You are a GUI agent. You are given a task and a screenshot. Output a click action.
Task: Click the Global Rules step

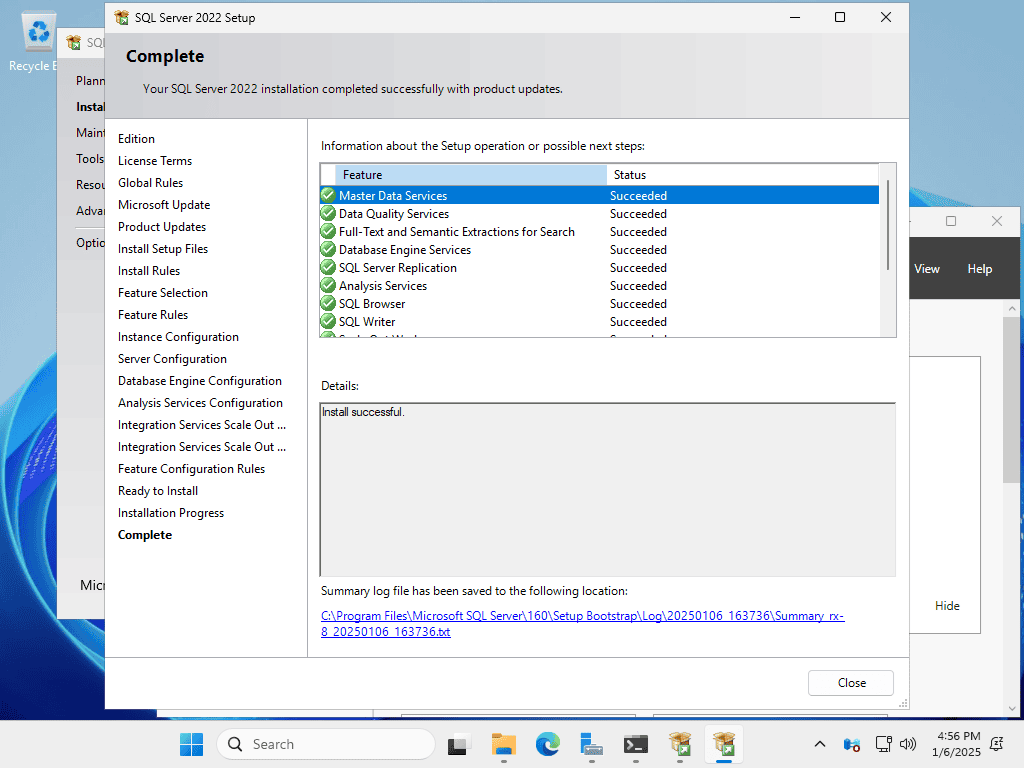[150, 183]
